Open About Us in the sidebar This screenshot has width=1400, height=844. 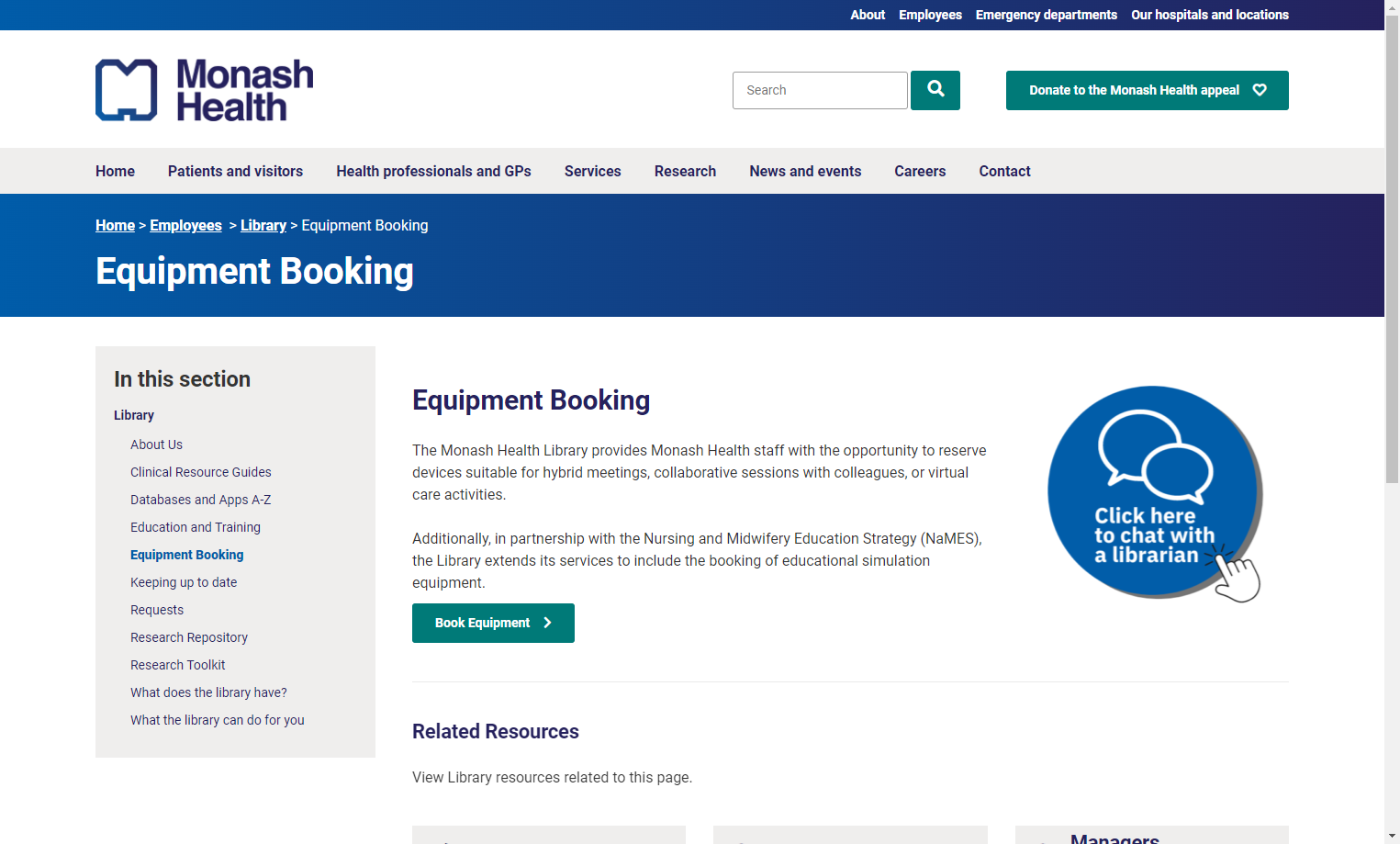[x=156, y=445]
